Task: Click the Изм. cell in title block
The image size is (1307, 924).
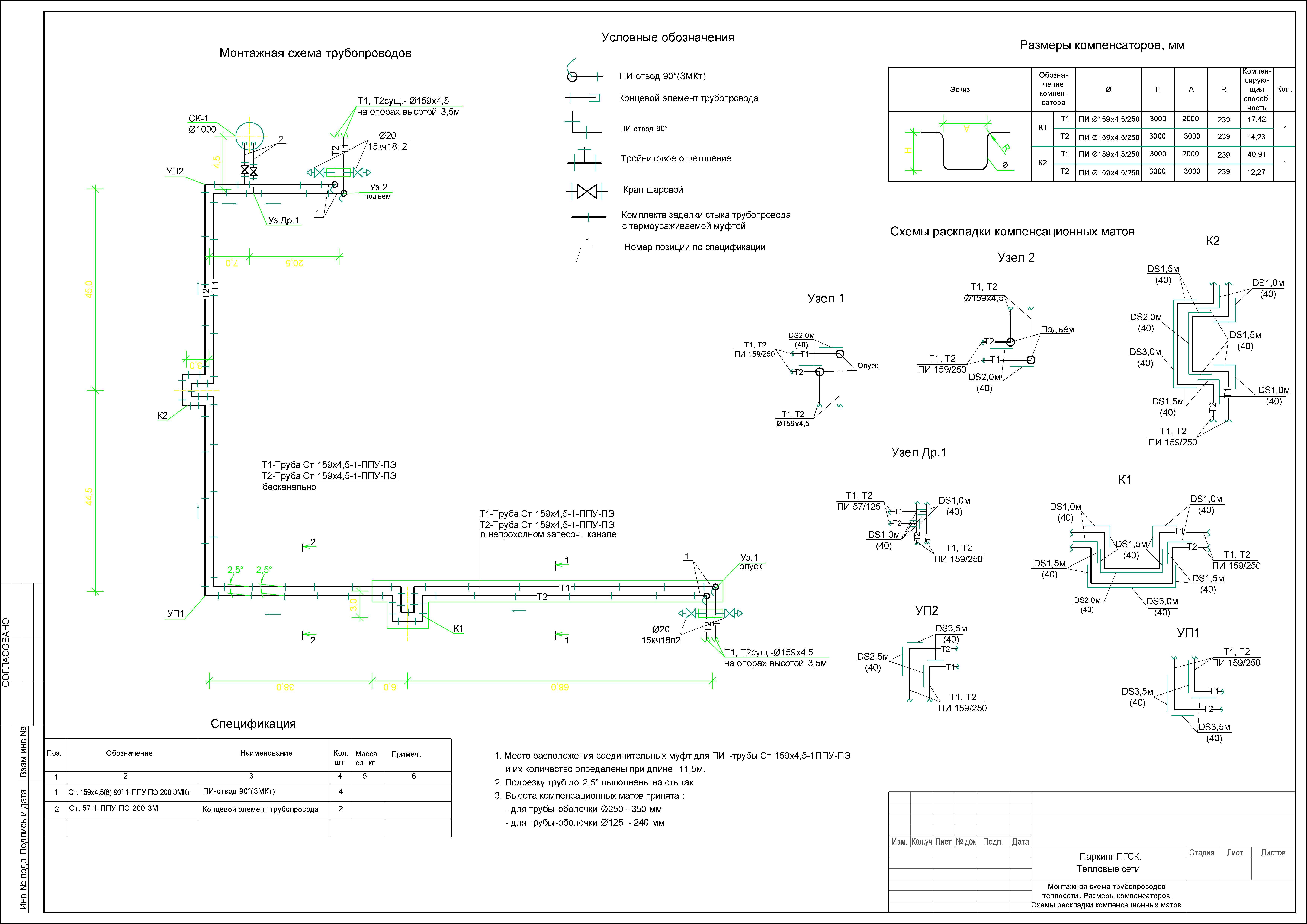Action: tap(899, 842)
